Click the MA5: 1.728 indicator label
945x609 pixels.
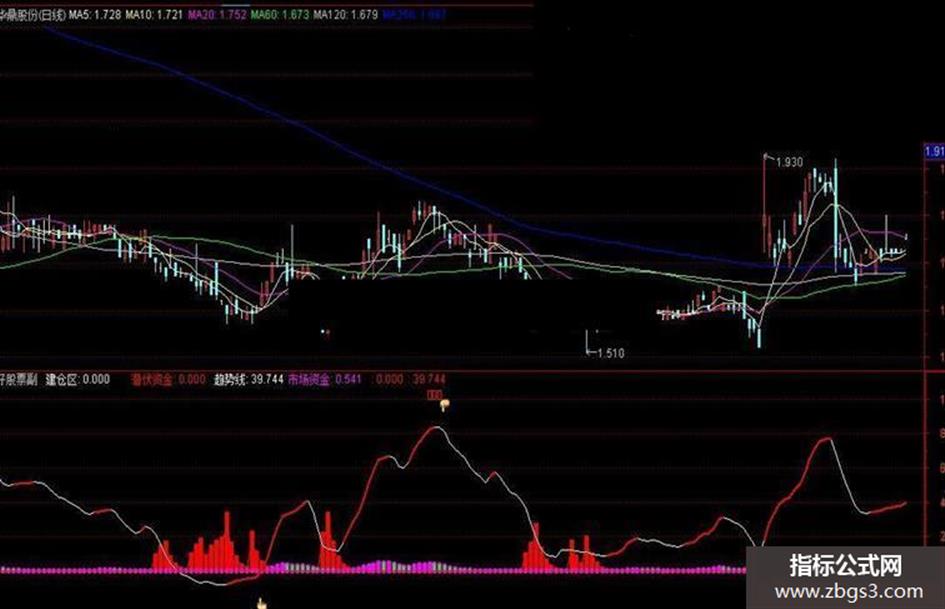95,14
